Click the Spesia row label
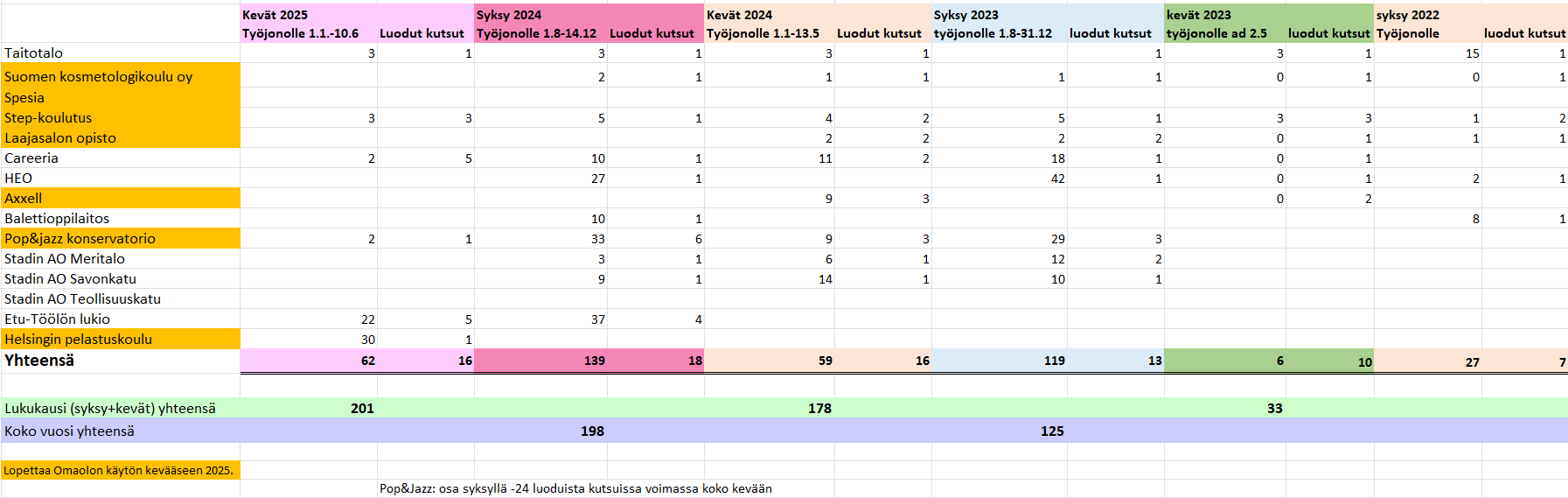The height and width of the screenshot is (498, 1568). [x=121, y=97]
